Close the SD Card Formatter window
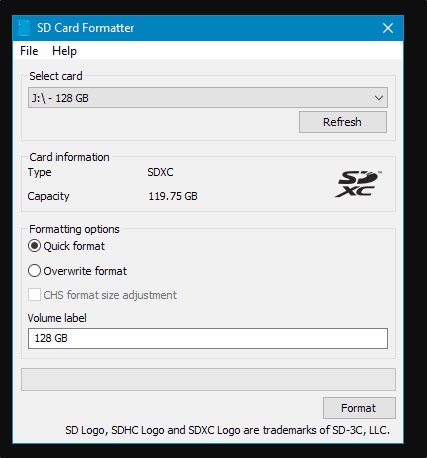Image resolution: width=427 pixels, height=458 pixels. [x=388, y=28]
